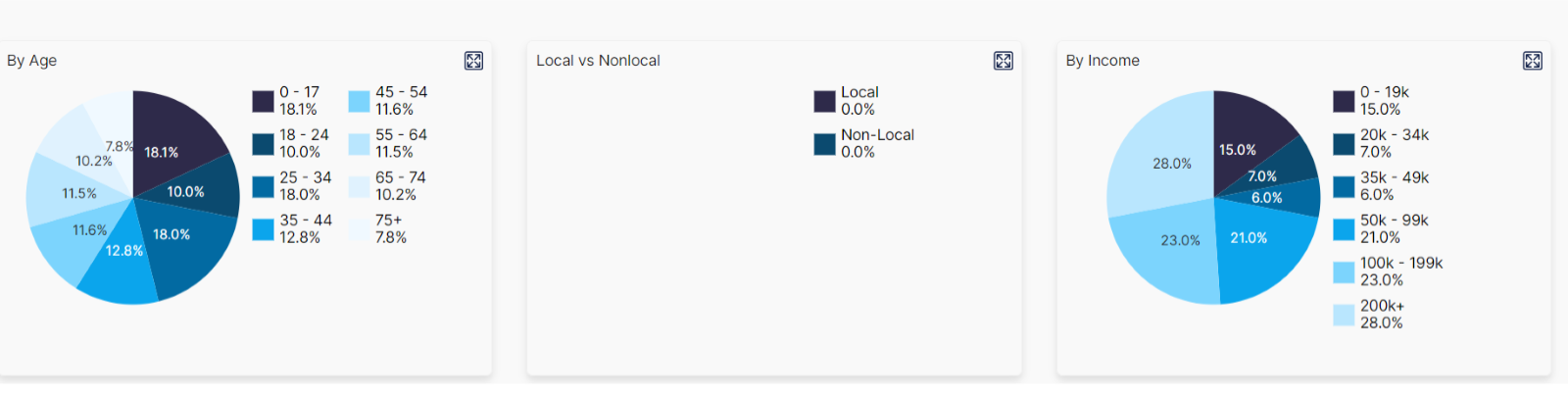Toggle the 35 - 44 age legend entry
This screenshot has width=1568, height=394.
pos(292,228)
